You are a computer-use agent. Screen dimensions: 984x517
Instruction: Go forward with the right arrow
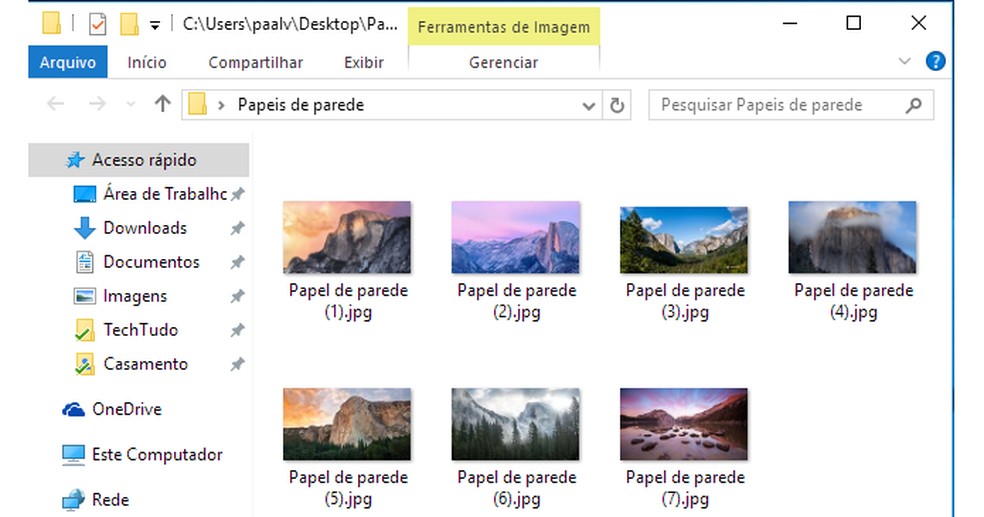point(97,104)
